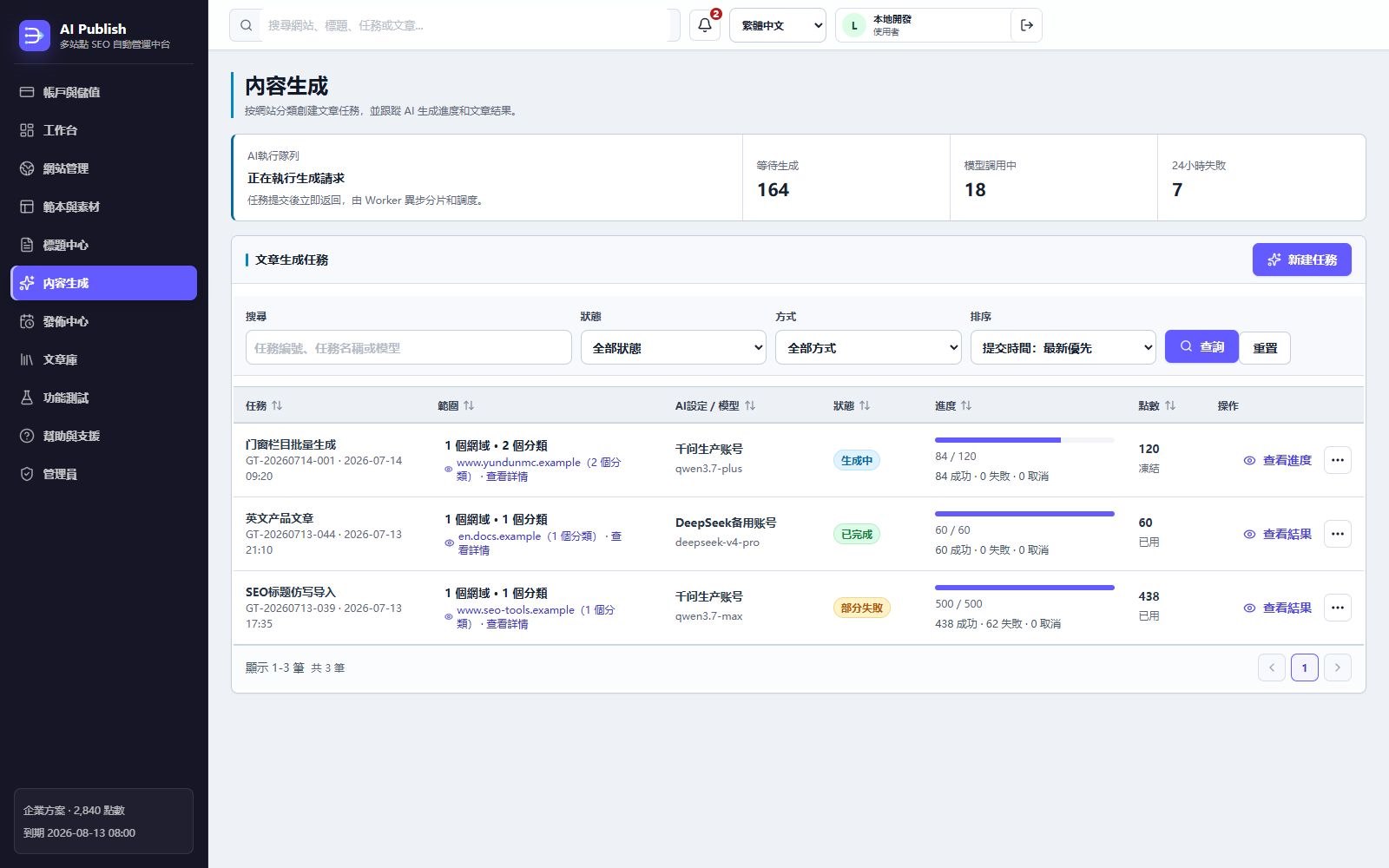Open the 全部狀態 status filter dropdown
The height and width of the screenshot is (868, 1389).
tap(674, 347)
